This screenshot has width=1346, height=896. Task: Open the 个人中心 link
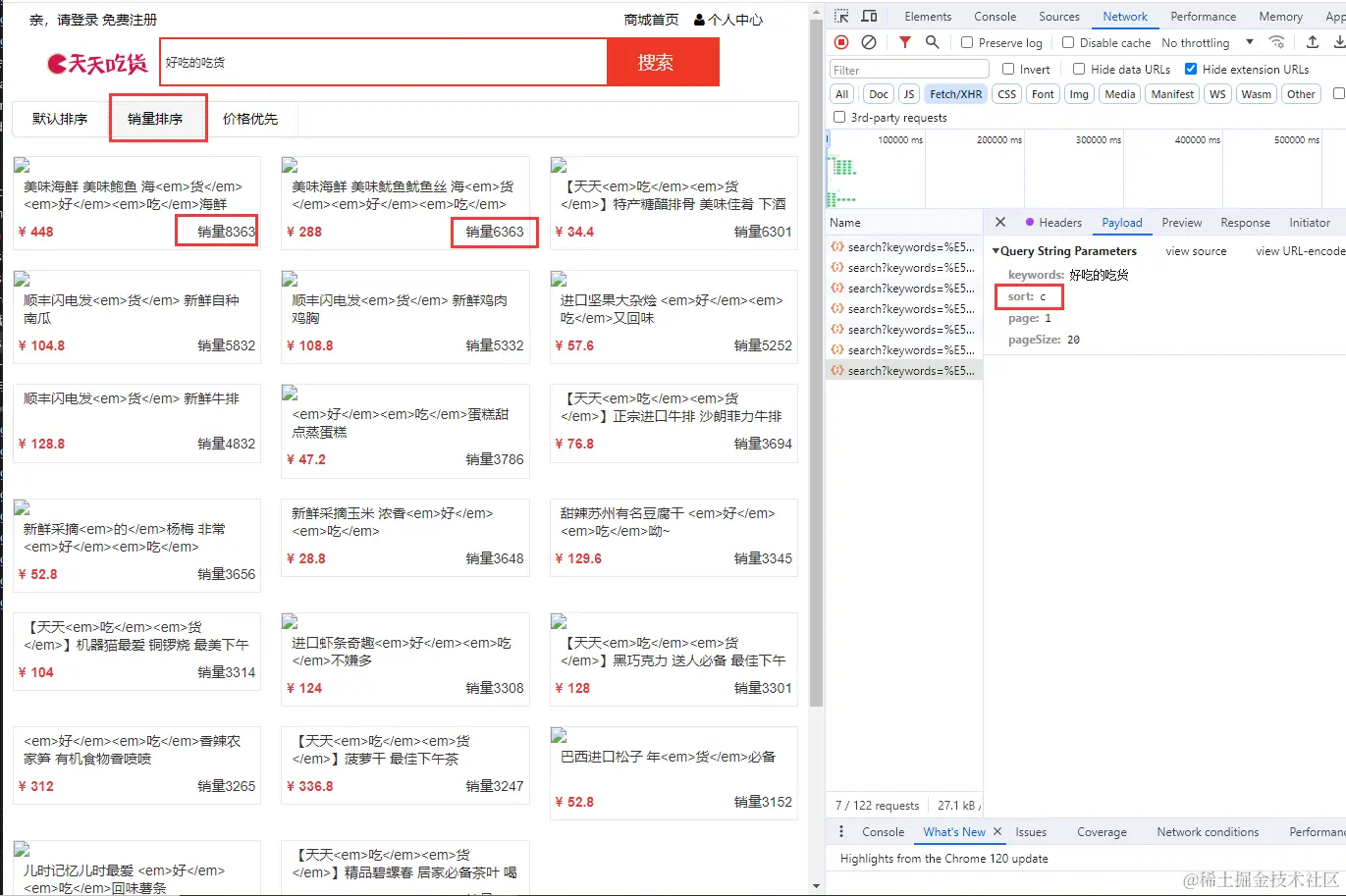click(728, 20)
